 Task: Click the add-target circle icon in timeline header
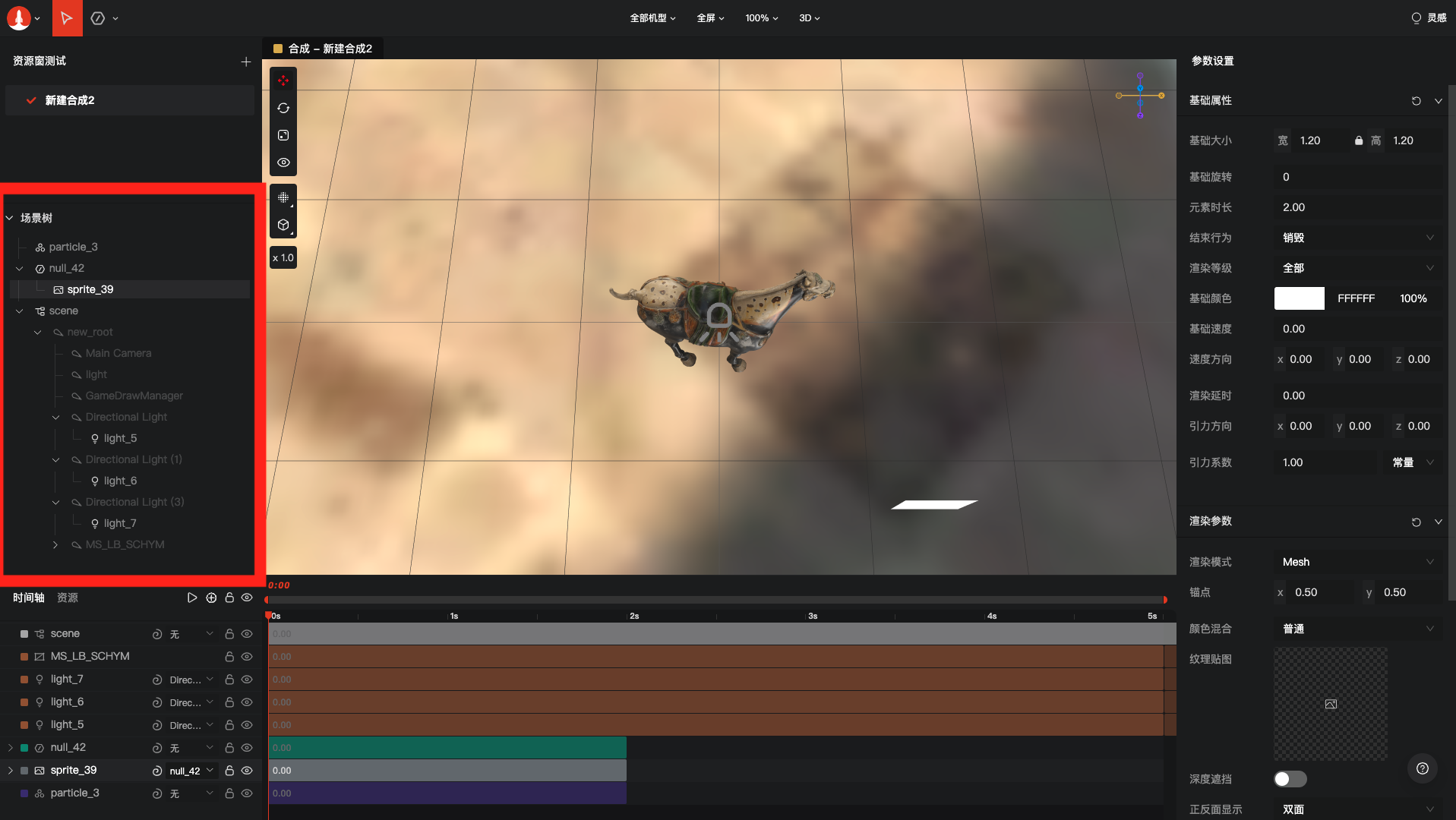click(211, 598)
